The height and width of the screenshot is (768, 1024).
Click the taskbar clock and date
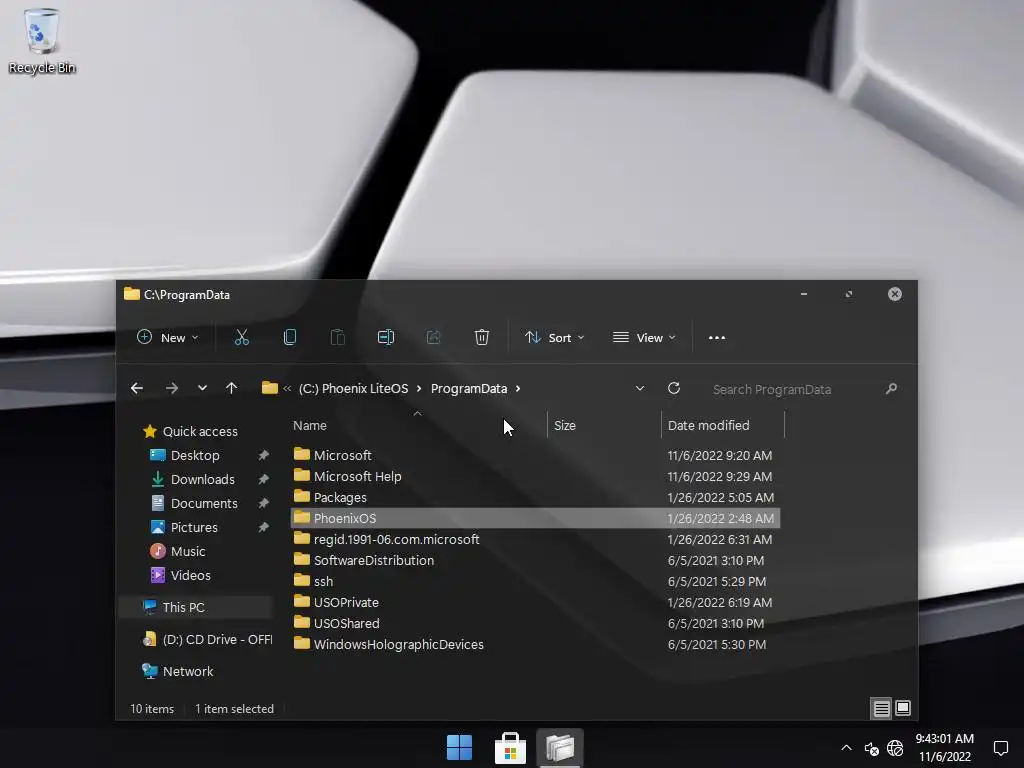click(x=945, y=748)
